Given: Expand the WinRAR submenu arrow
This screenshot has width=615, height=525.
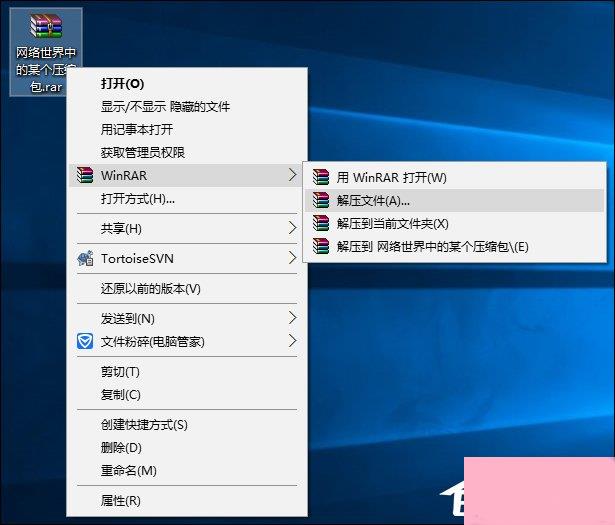Looking at the screenshot, I should click(x=292, y=175).
